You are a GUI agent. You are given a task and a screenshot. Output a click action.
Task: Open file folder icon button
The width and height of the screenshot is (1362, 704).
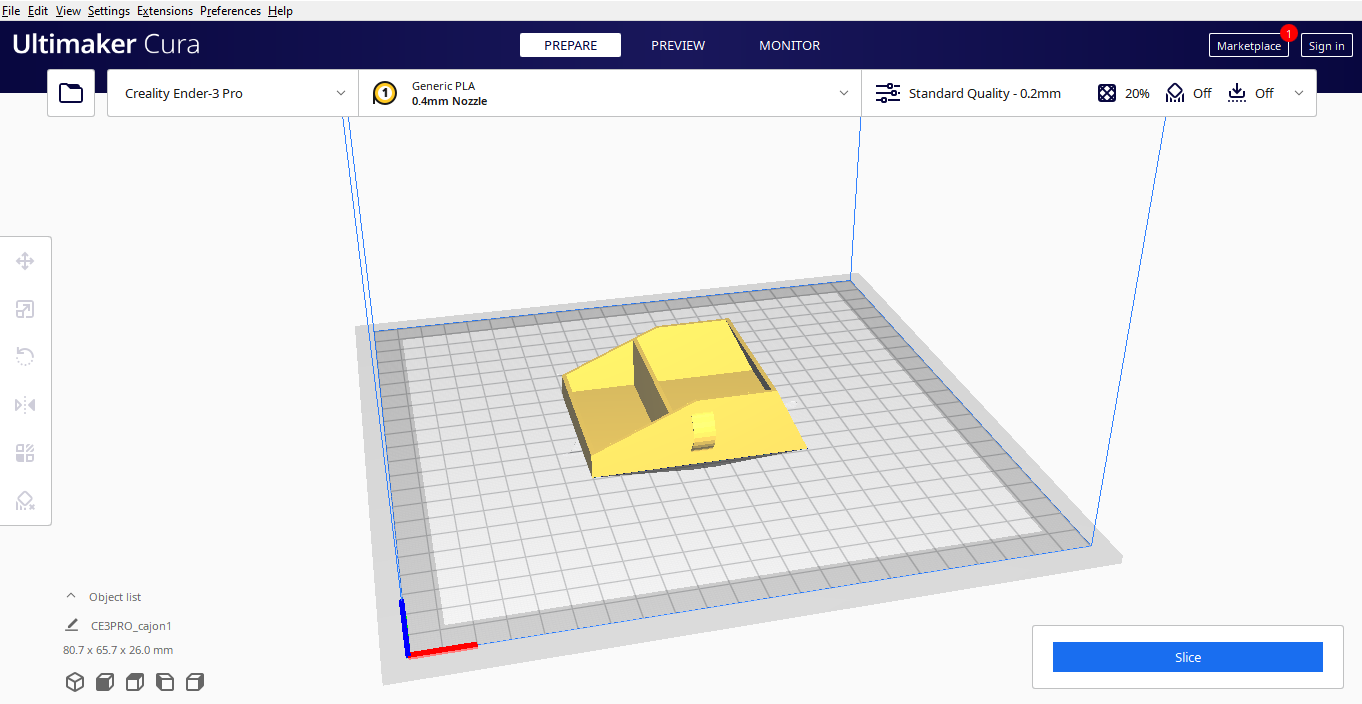tap(71, 93)
